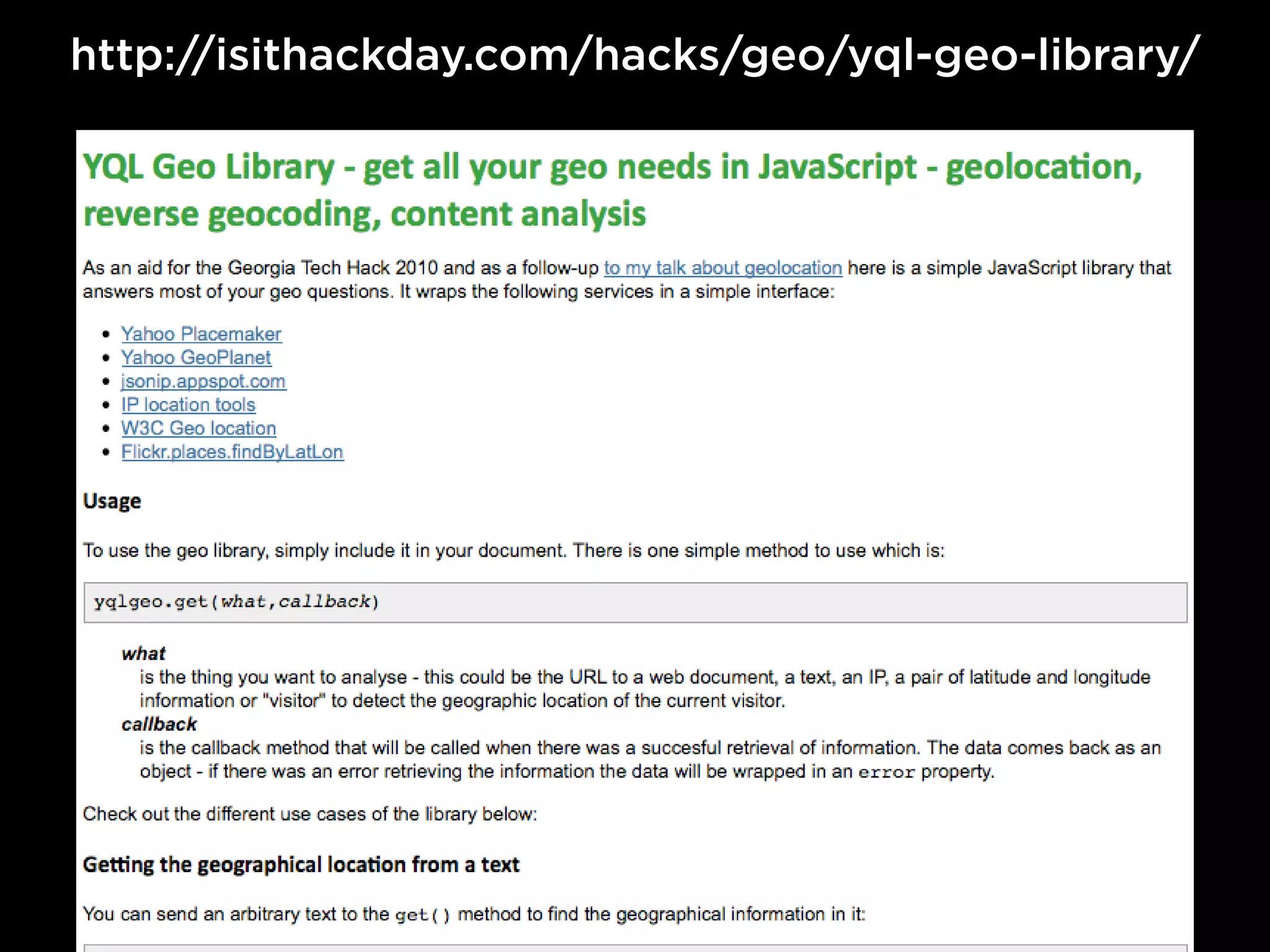Click the 'get()' code word in last paragraph
This screenshot has height=952, width=1270.
click(423, 915)
